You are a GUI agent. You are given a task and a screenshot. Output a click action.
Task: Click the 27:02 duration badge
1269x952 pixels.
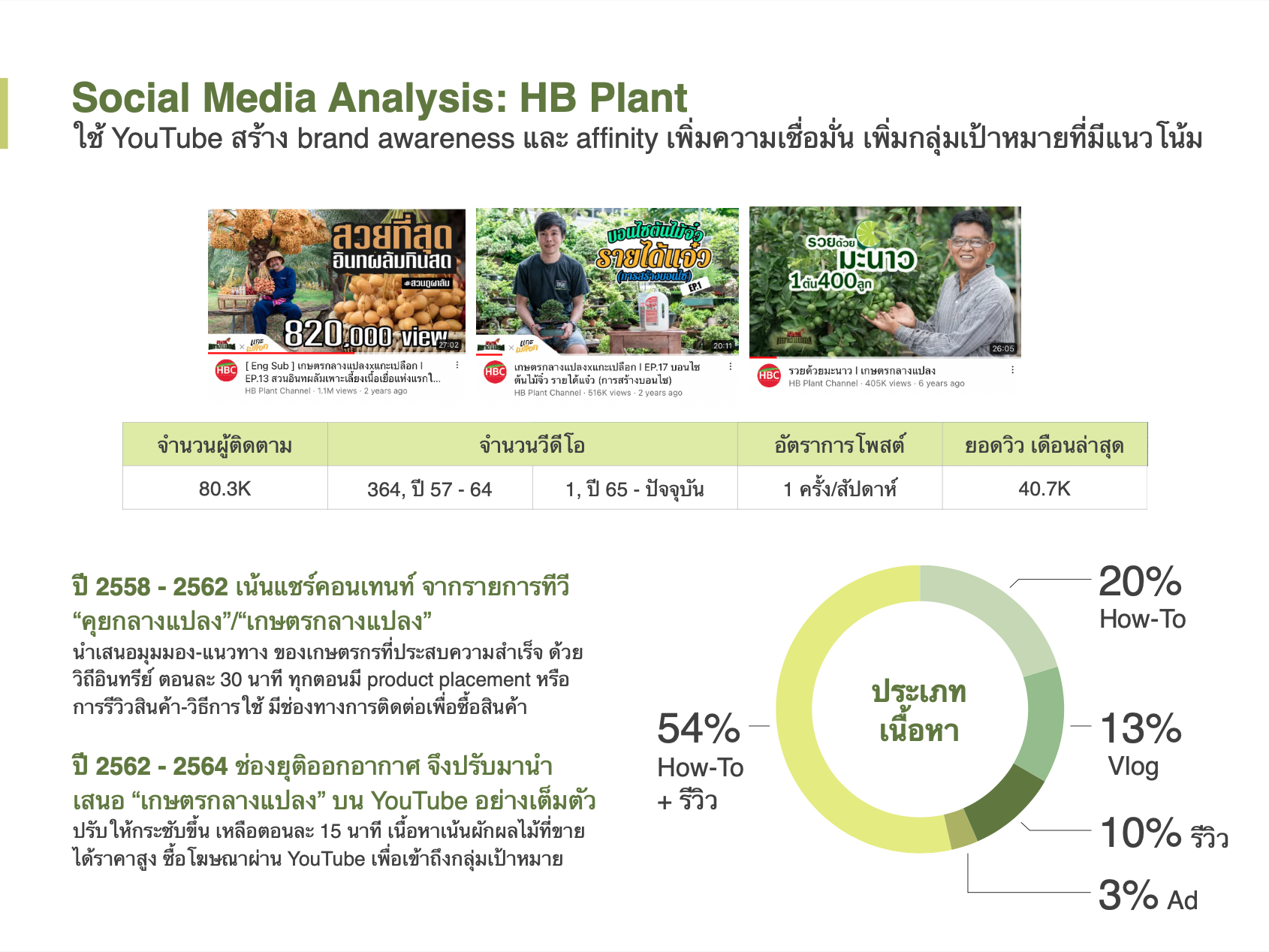coord(449,345)
